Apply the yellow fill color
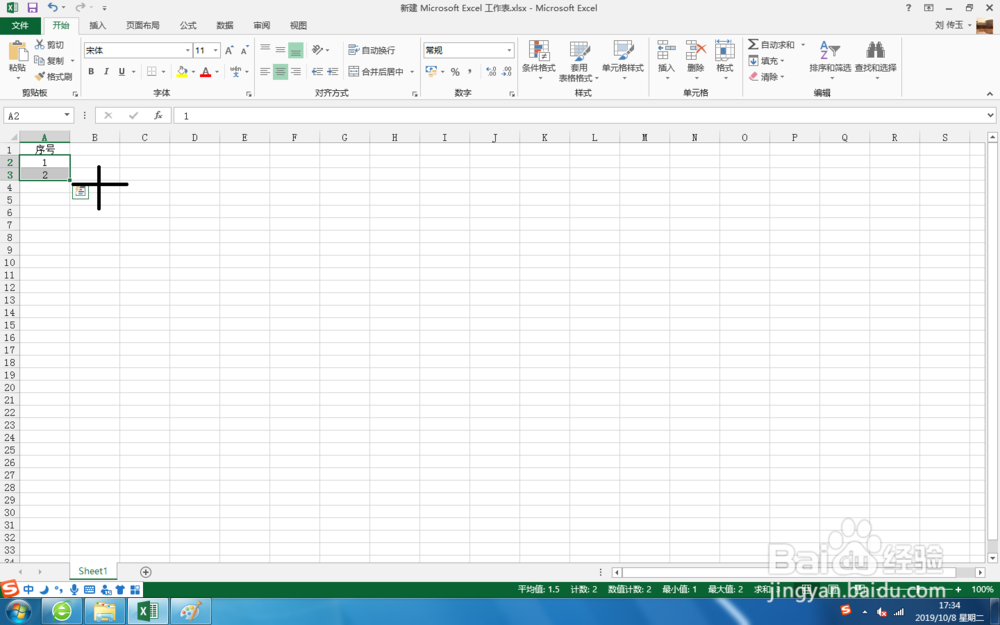The image size is (1000, 625). point(182,71)
